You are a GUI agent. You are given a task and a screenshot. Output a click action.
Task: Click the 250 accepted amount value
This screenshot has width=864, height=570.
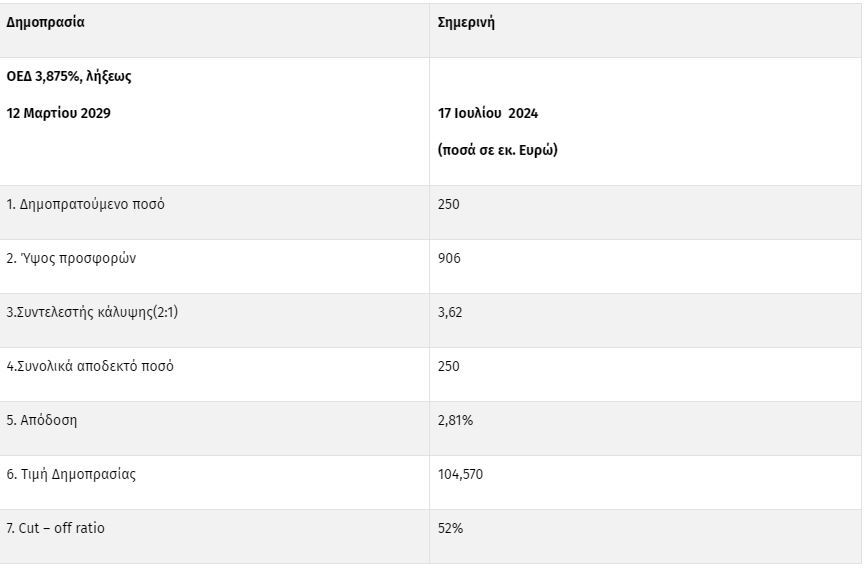pos(449,367)
